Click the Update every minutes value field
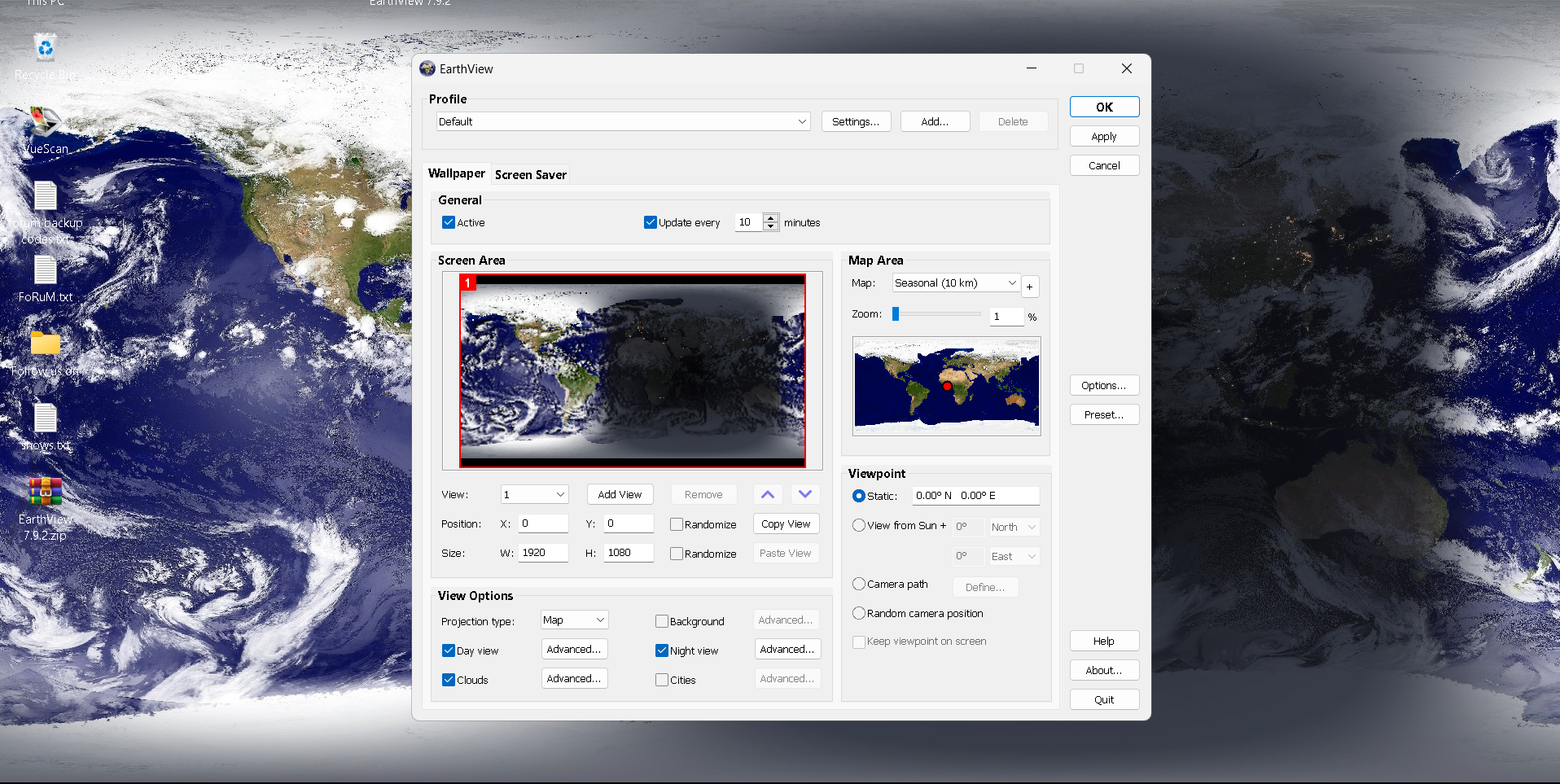This screenshot has width=1560, height=784. [749, 222]
